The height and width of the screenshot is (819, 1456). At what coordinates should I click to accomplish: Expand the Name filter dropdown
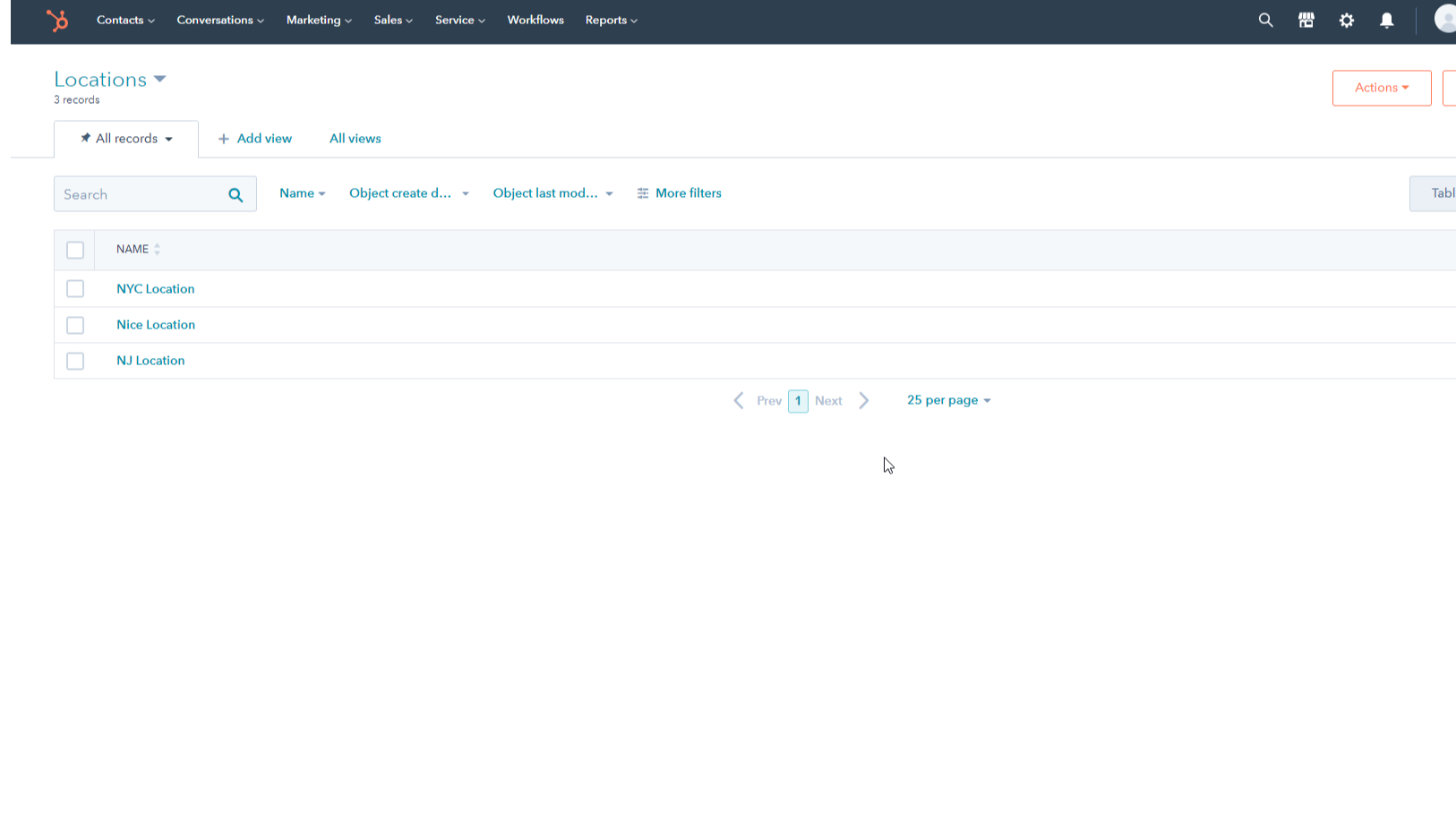(302, 193)
